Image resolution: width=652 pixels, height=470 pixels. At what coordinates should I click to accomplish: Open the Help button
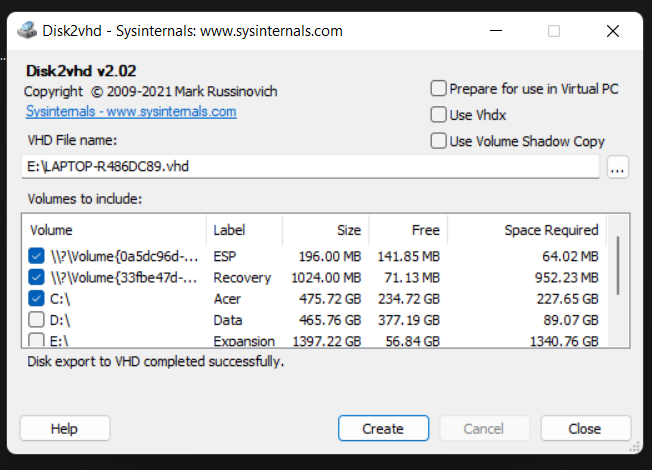[x=65, y=428]
